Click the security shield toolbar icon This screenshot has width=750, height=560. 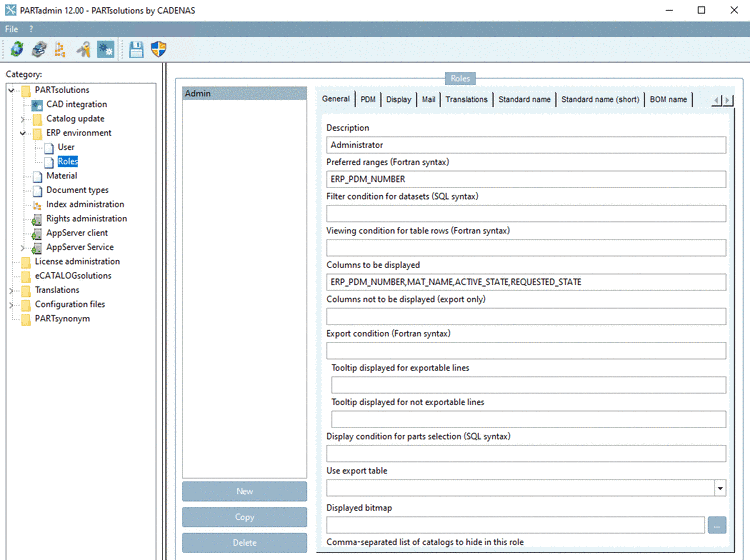click(x=158, y=49)
